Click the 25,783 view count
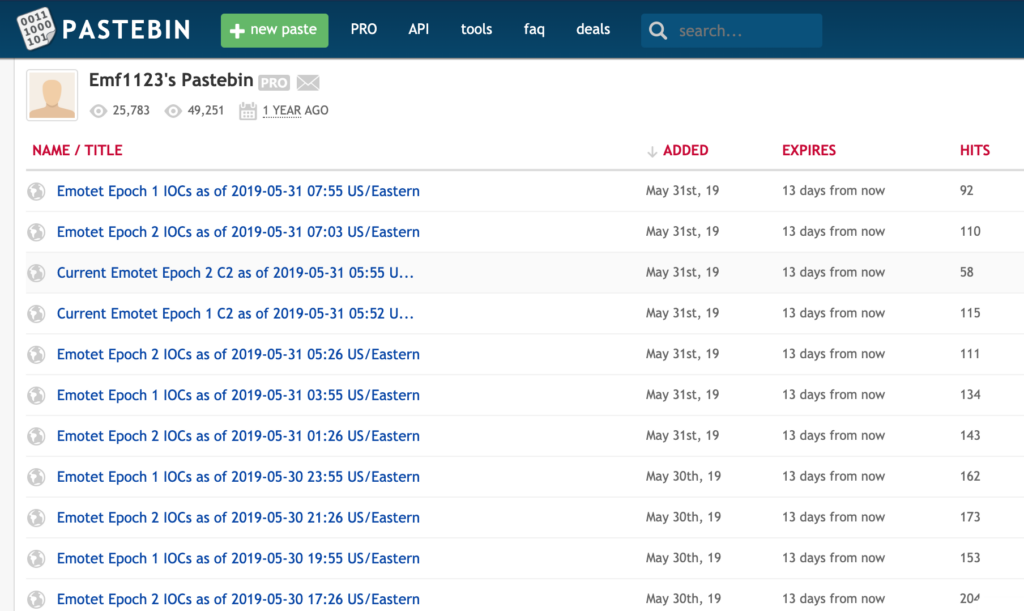 coord(131,110)
